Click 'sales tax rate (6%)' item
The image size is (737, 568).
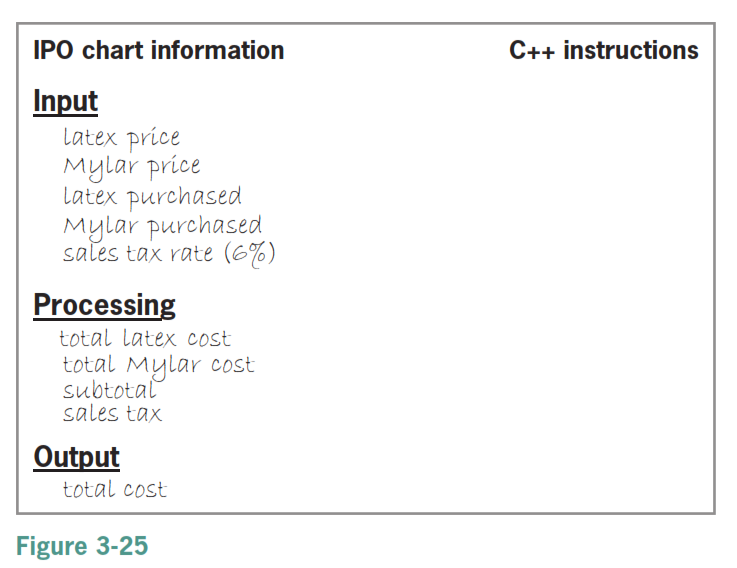169,254
